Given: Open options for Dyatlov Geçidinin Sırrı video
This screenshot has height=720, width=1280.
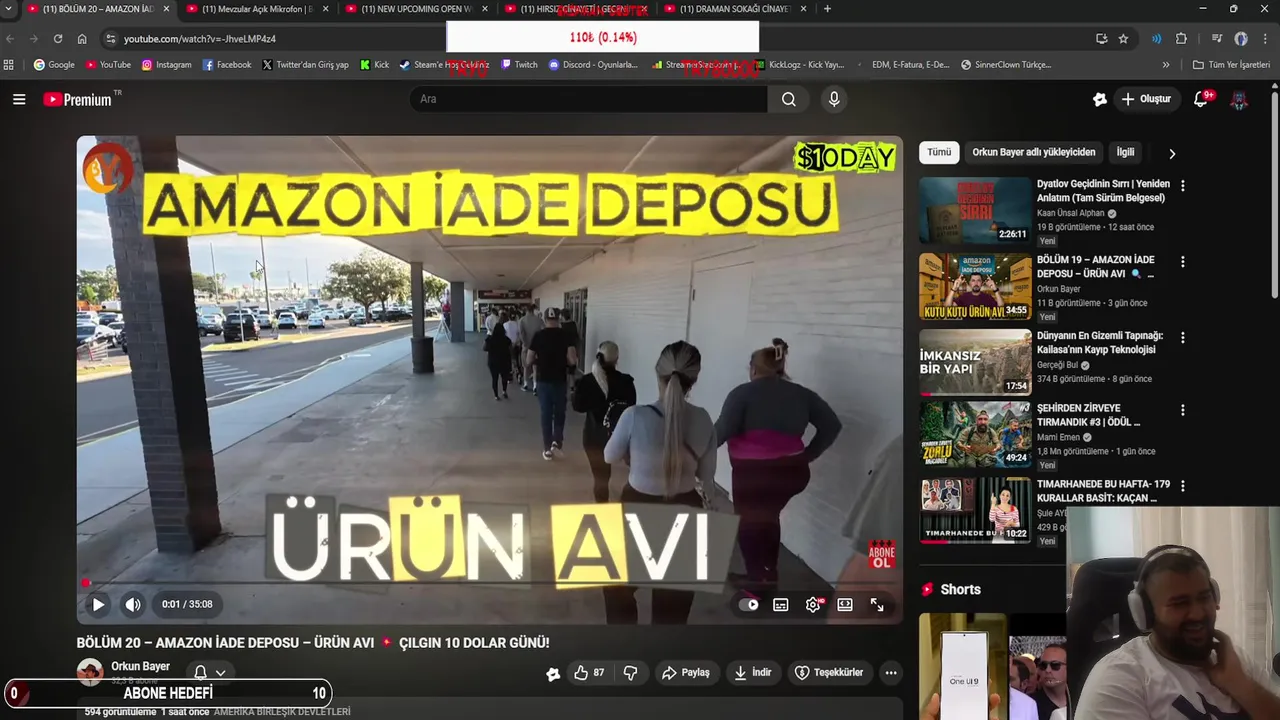Looking at the screenshot, I should click(x=1183, y=186).
